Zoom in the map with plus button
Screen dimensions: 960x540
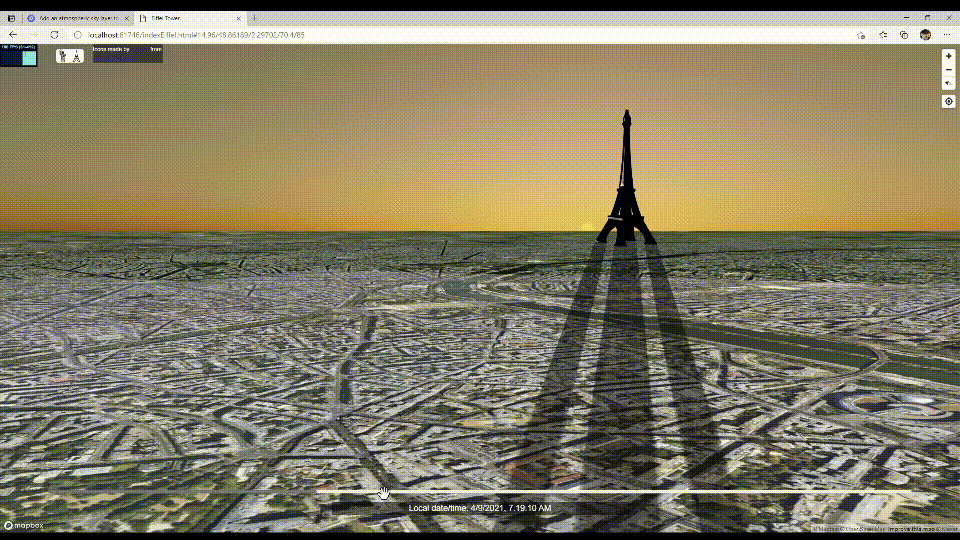tap(948, 56)
